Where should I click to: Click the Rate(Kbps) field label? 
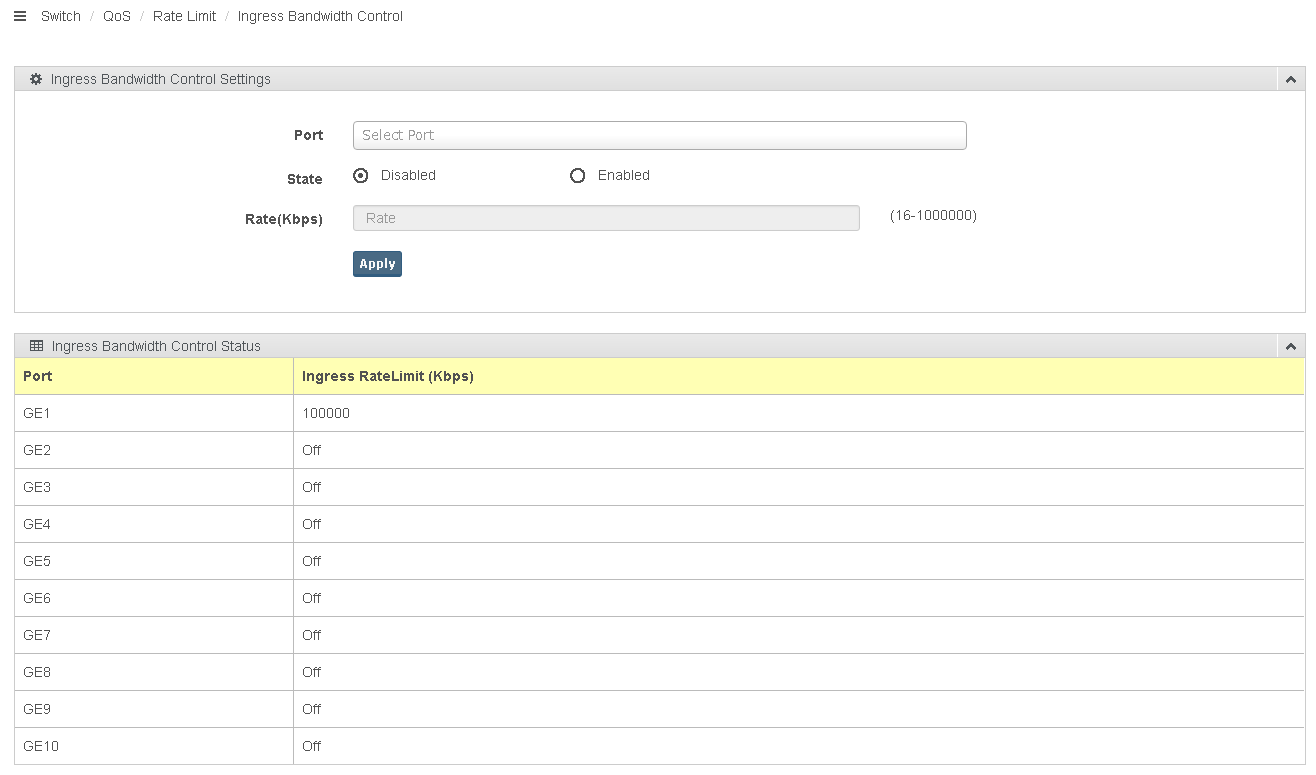(x=284, y=219)
